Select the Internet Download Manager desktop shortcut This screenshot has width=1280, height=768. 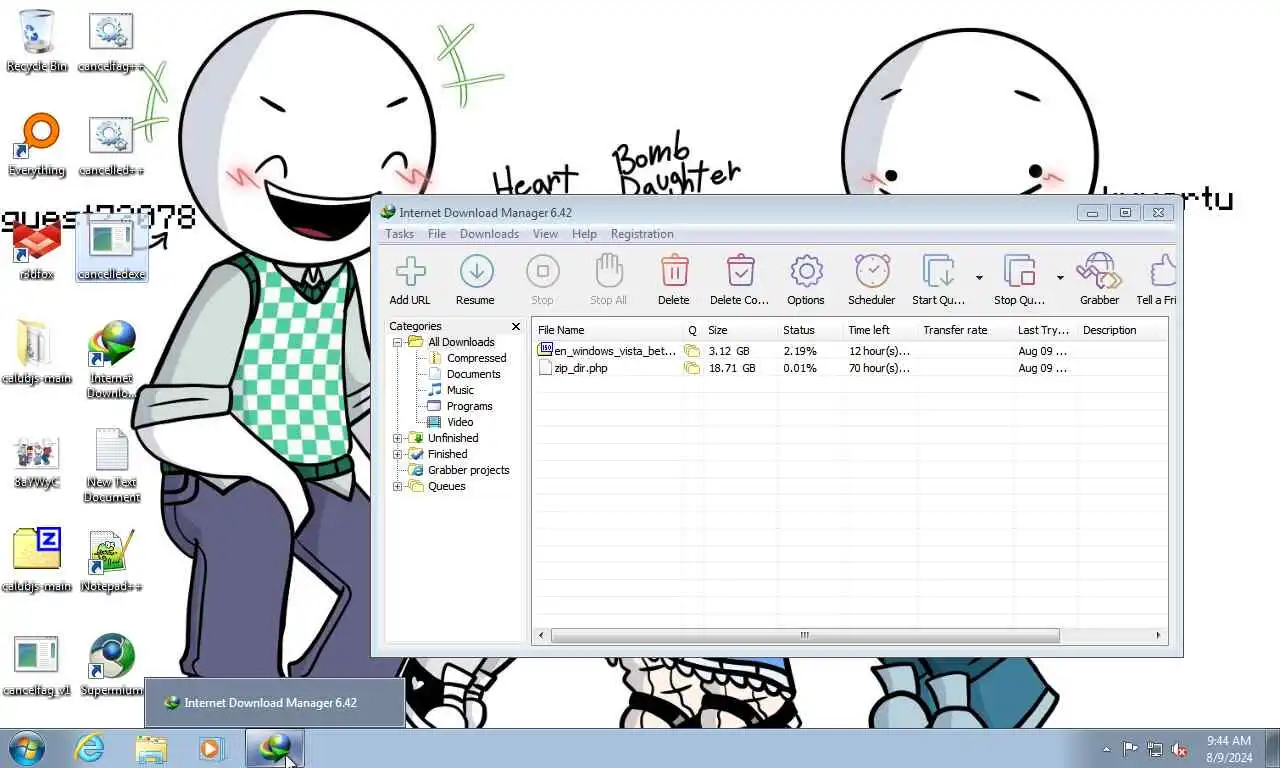coord(112,358)
